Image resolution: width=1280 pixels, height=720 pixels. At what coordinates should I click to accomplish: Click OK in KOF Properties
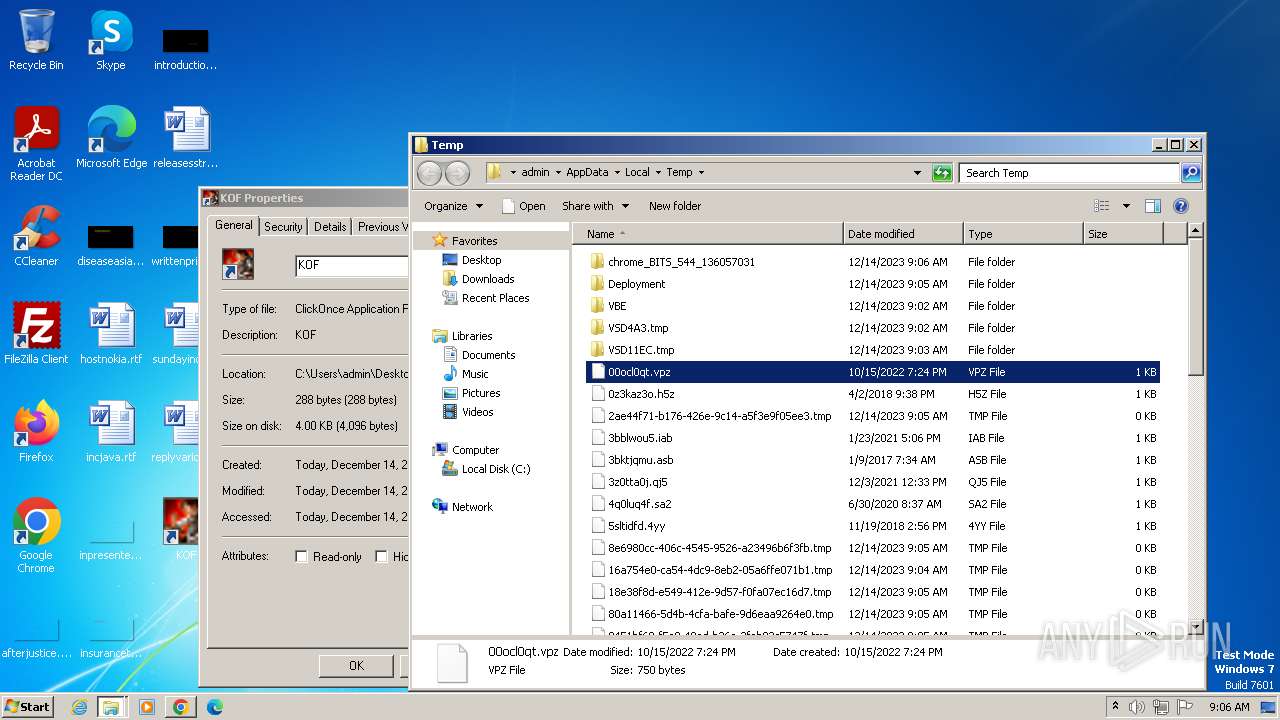click(x=356, y=665)
